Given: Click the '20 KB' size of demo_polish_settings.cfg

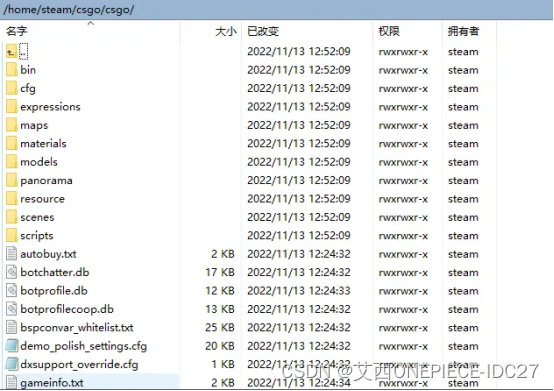Looking at the screenshot, I should tap(220, 346).
